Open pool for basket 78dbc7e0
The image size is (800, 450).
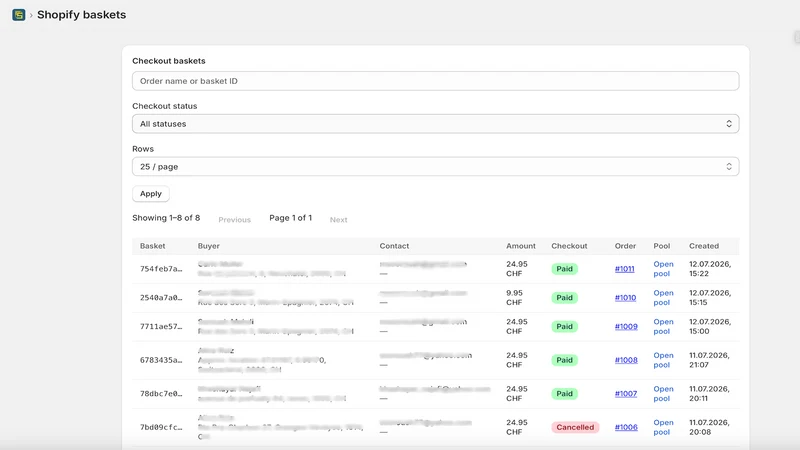(x=663, y=394)
